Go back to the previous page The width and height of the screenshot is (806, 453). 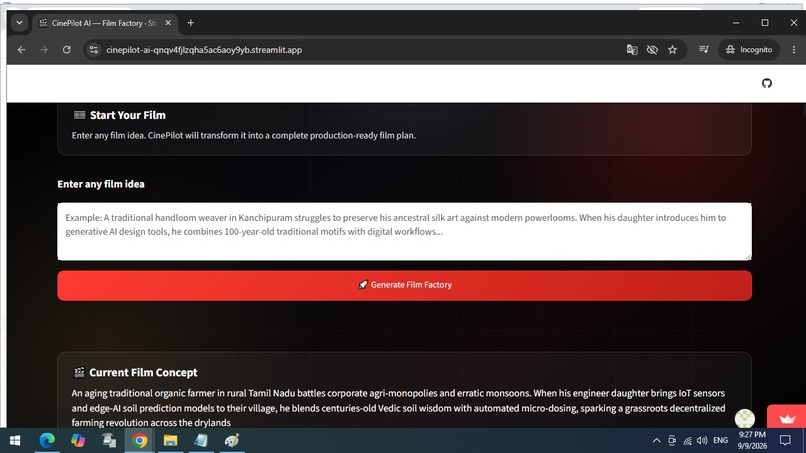pyautogui.click(x=22, y=50)
